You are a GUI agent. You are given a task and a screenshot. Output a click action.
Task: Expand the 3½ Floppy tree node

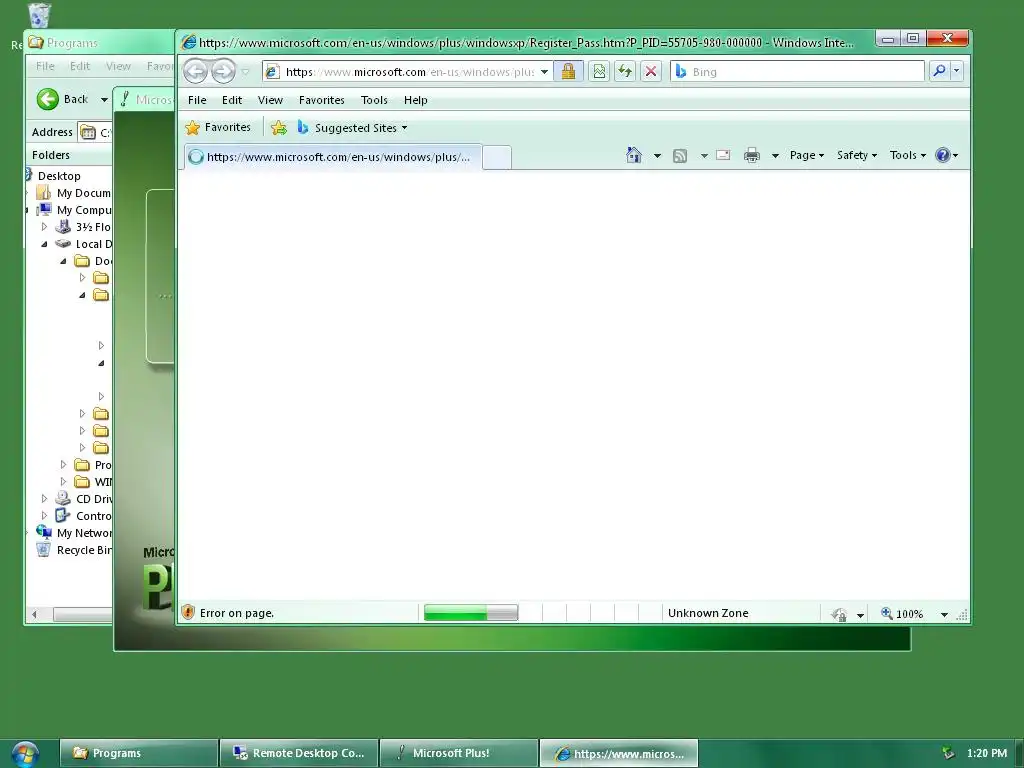(44, 227)
